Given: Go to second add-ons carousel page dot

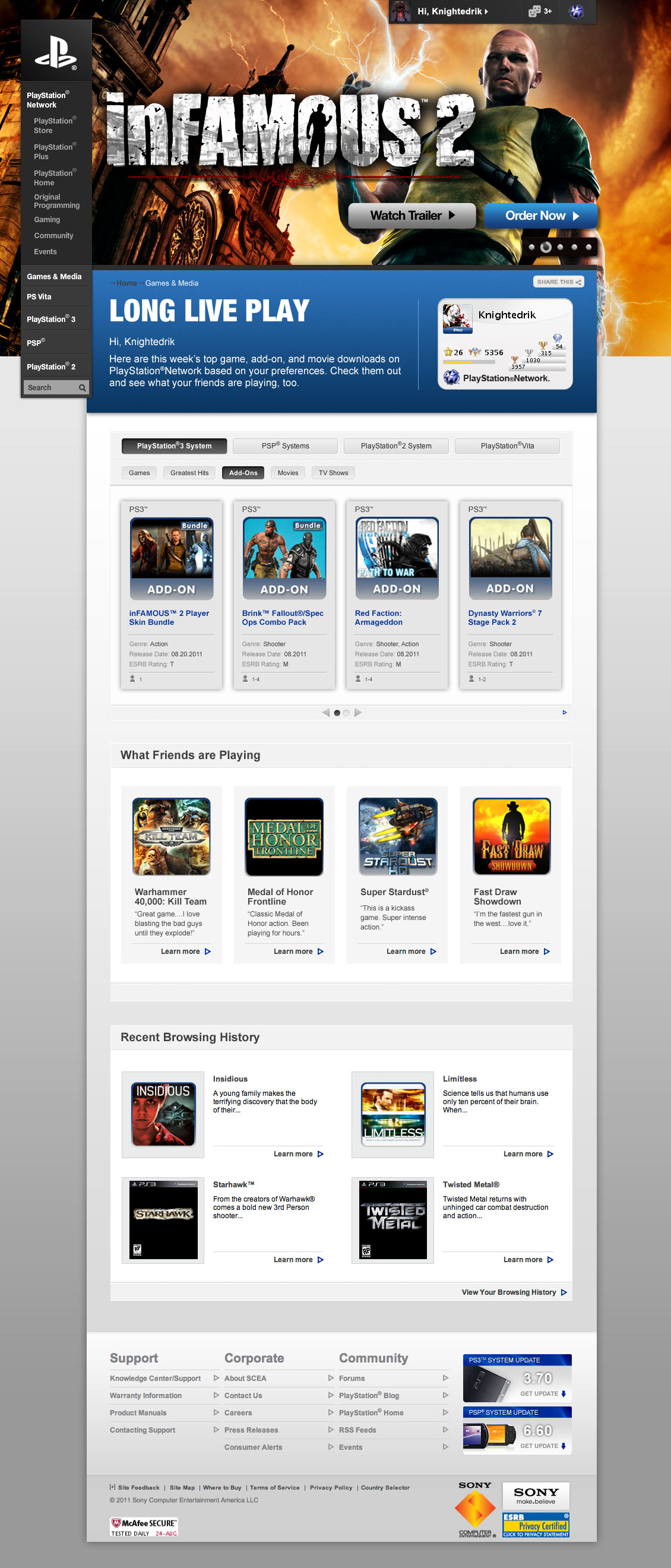Looking at the screenshot, I should 346,713.
